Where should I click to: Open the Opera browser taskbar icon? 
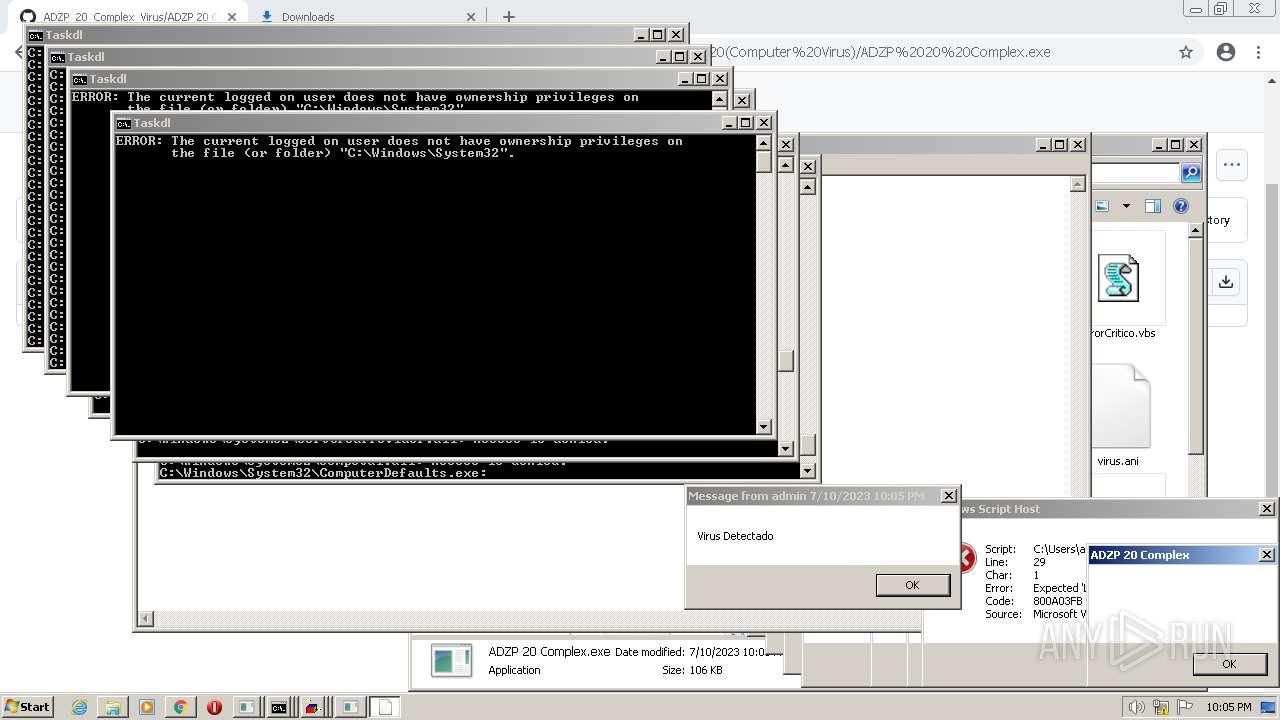214,707
